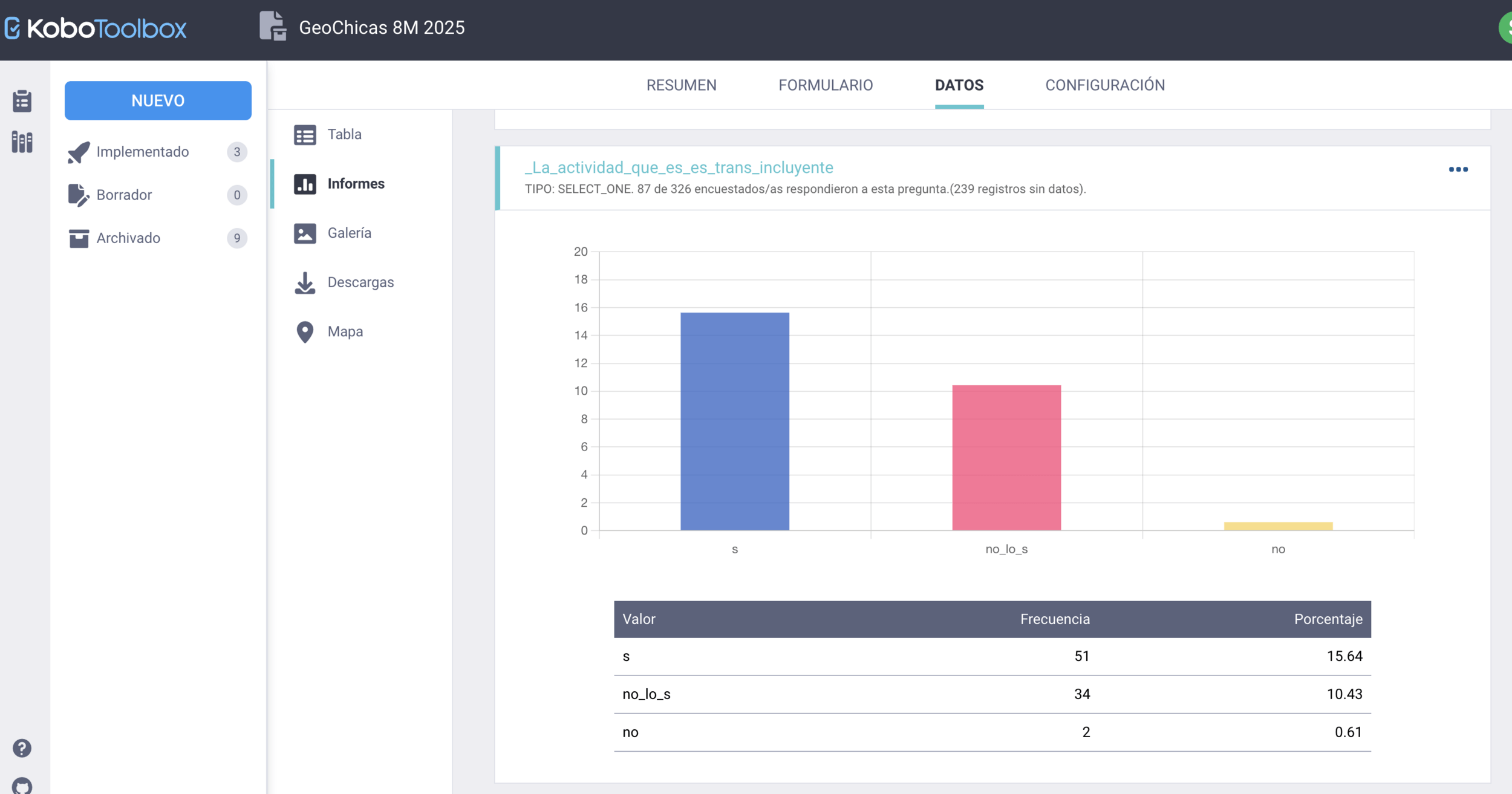1512x794 pixels.
Task: Open the CONFIGURACIÓN tab
Action: (x=1104, y=85)
